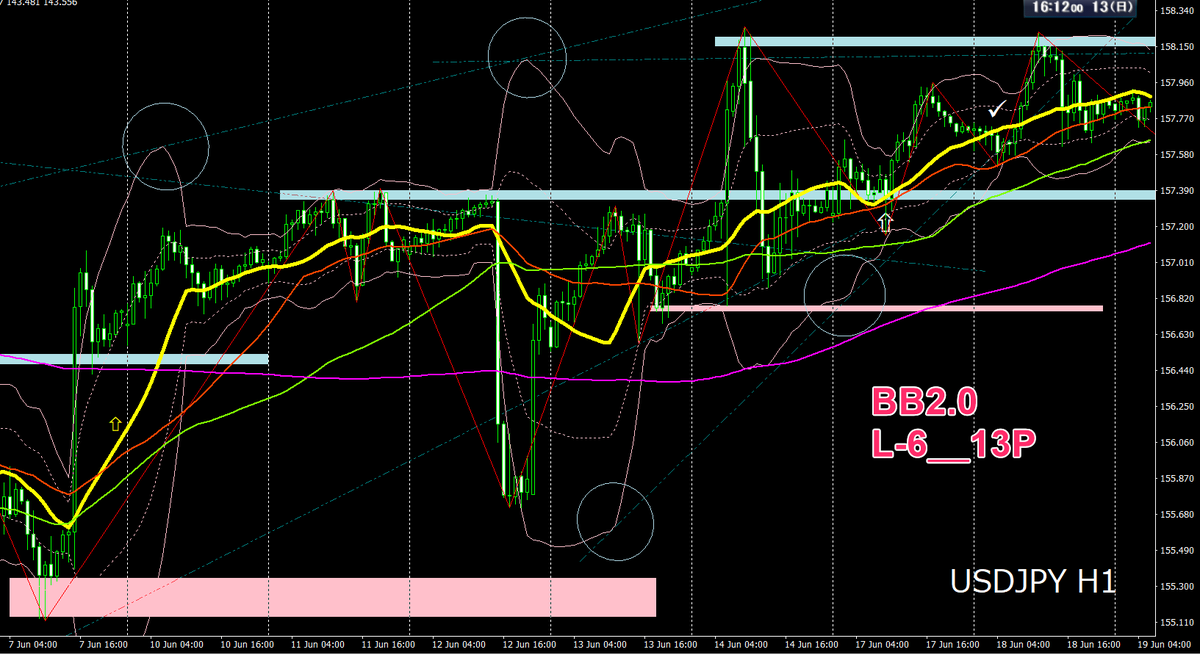Screen dimensions: 1200x655
Task: Click price level 157.390 on axis
Action: point(1178,191)
